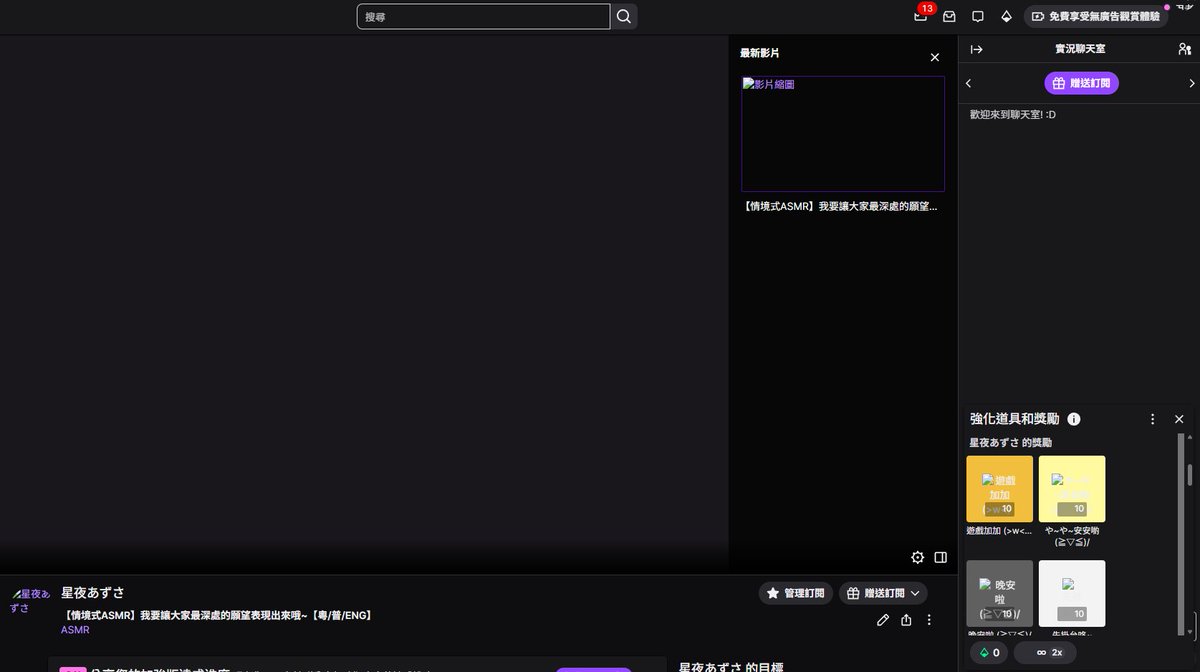The width and height of the screenshot is (1200, 672).
Task: Open the rewards panel three-dot menu
Action: click(1152, 419)
